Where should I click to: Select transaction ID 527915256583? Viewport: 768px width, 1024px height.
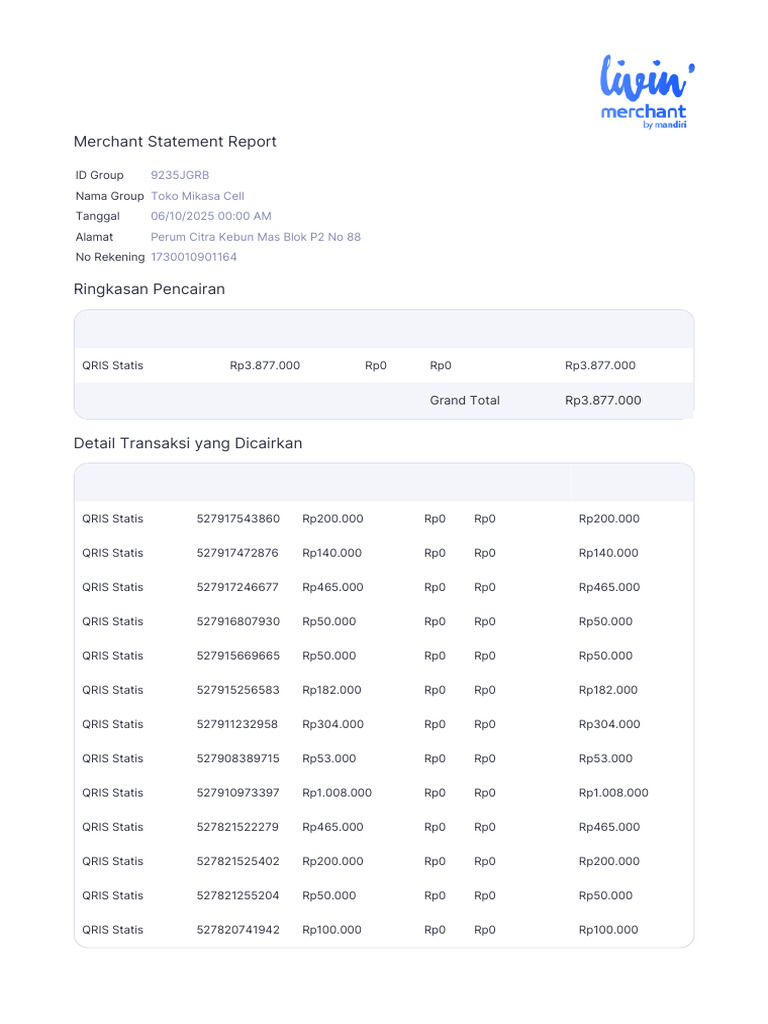[238, 690]
